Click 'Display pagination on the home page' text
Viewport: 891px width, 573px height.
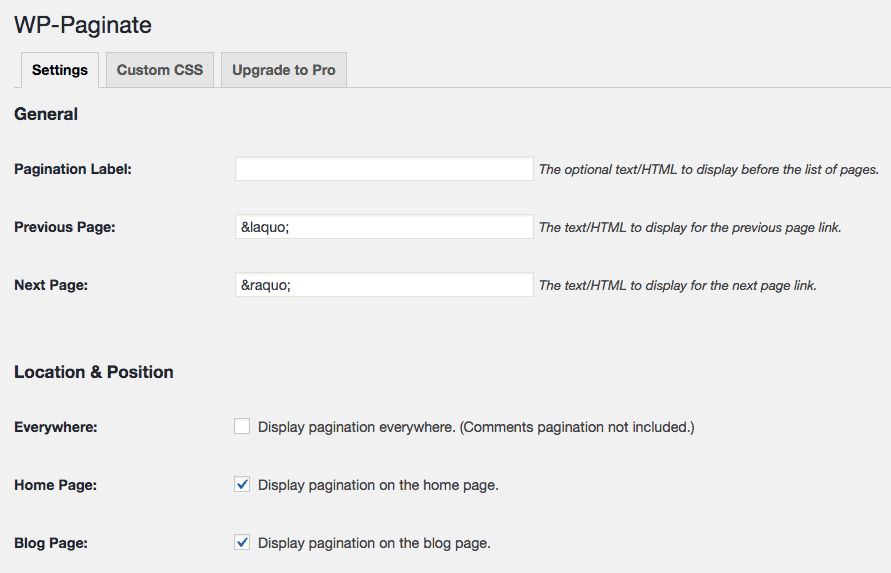(x=378, y=485)
